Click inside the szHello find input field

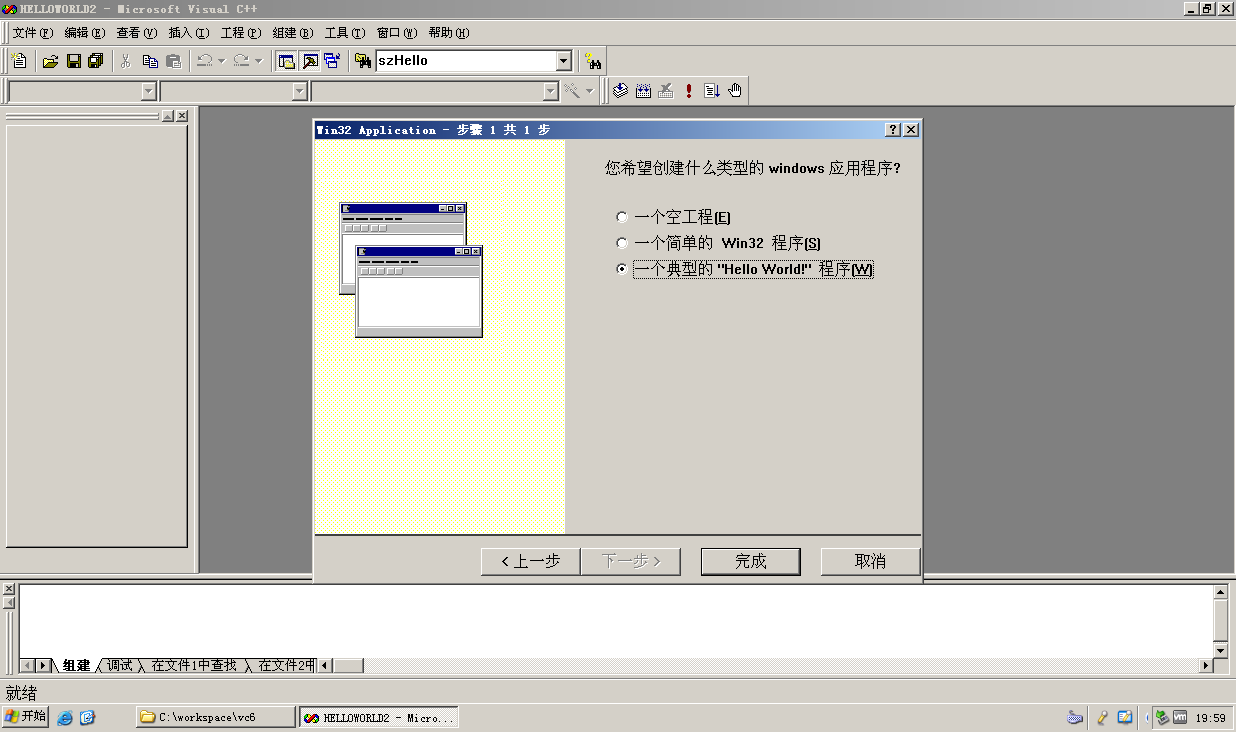tap(465, 61)
